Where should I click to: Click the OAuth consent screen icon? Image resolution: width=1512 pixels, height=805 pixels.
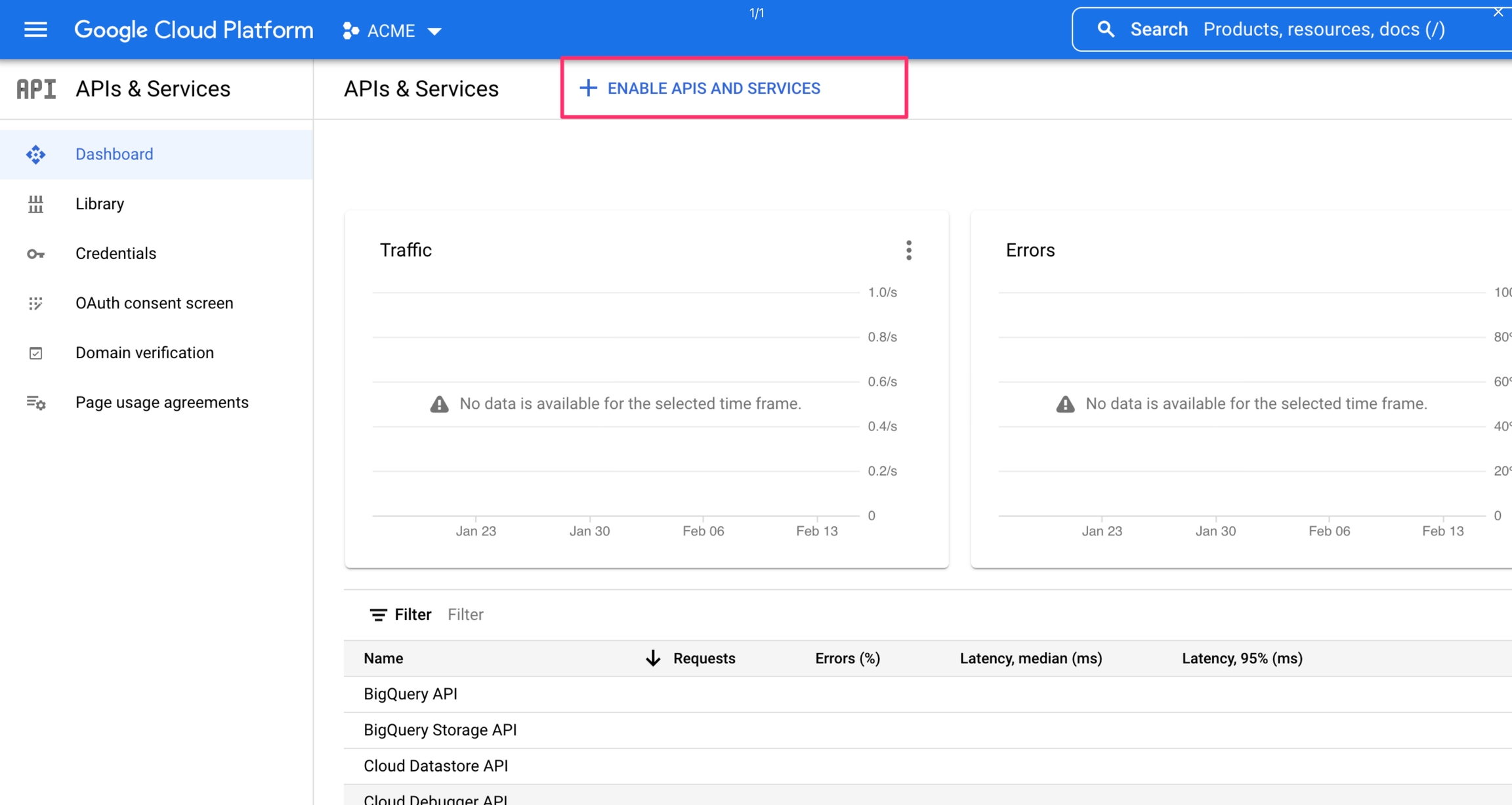[35, 303]
